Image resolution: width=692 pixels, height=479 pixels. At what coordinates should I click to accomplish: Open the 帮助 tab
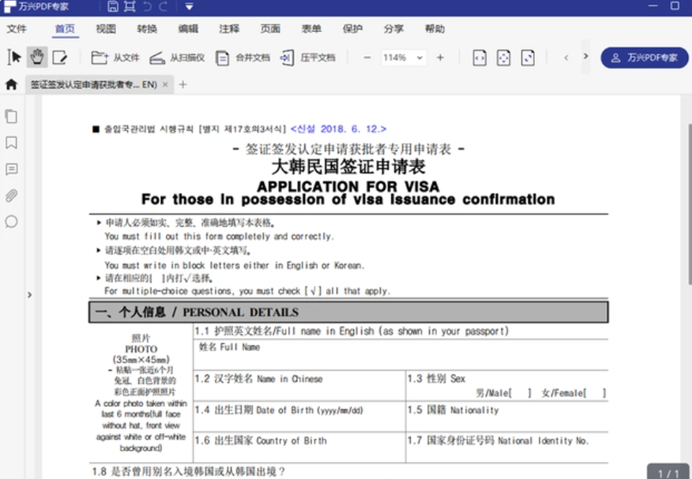pyautogui.click(x=434, y=29)
